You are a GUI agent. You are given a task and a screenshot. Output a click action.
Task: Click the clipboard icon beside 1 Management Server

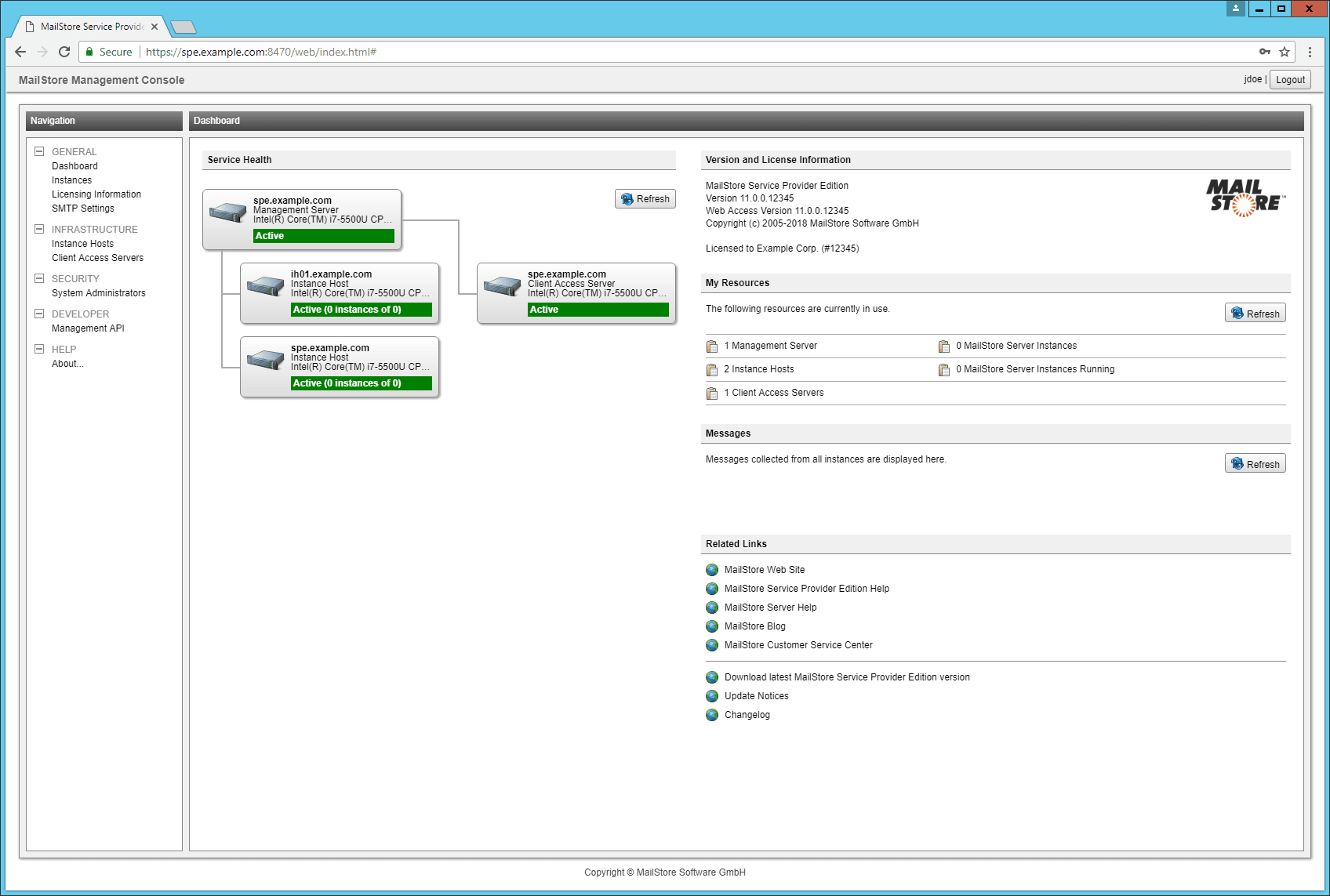point(712,346)
